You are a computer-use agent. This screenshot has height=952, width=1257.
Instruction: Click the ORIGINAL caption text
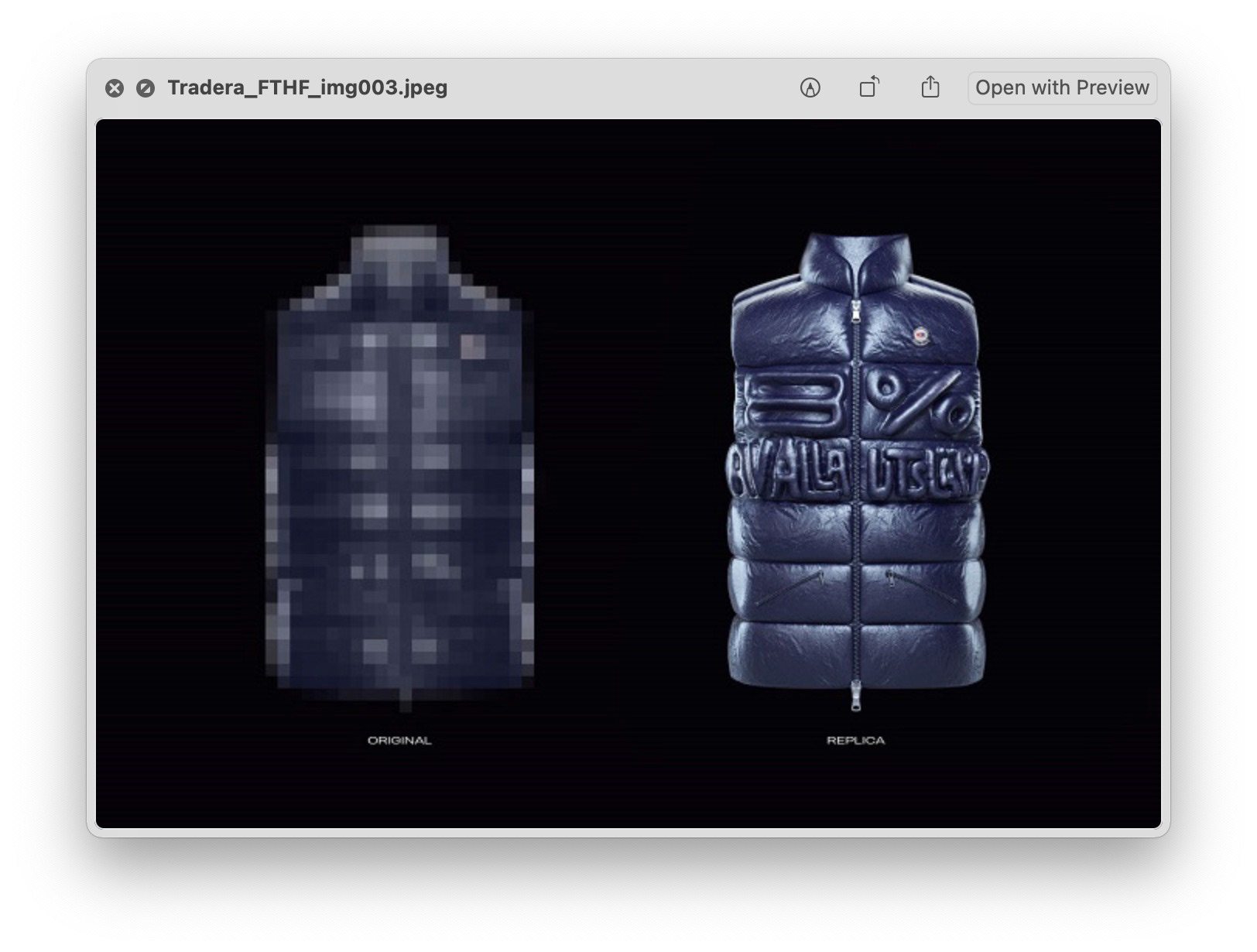399,741
